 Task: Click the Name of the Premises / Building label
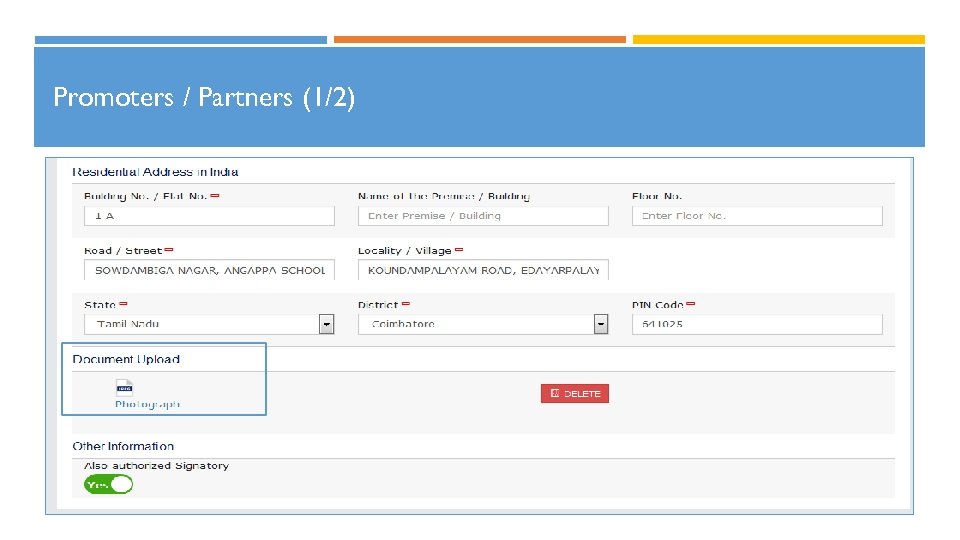pos(444,196)
